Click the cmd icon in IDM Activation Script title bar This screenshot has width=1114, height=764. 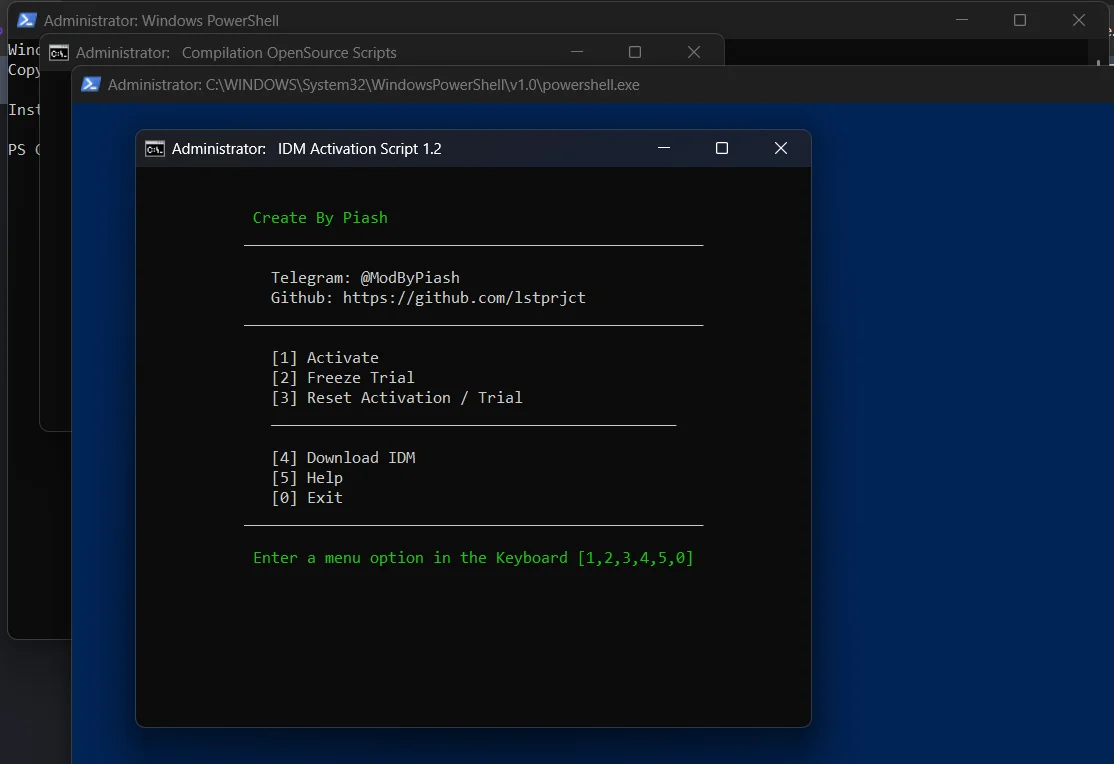[155, 149]
